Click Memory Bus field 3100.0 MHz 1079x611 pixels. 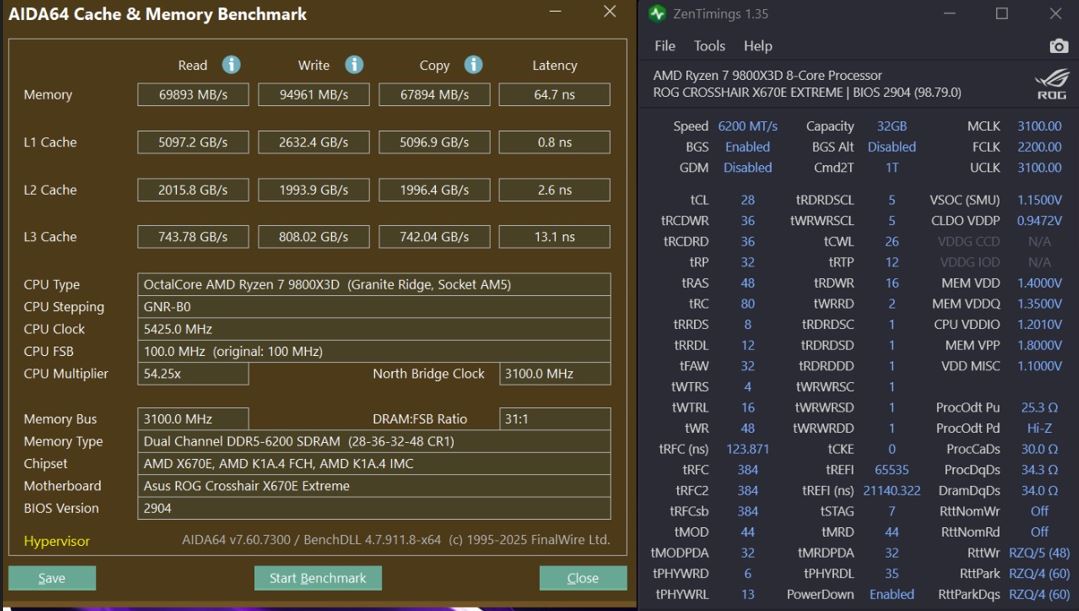193,419
